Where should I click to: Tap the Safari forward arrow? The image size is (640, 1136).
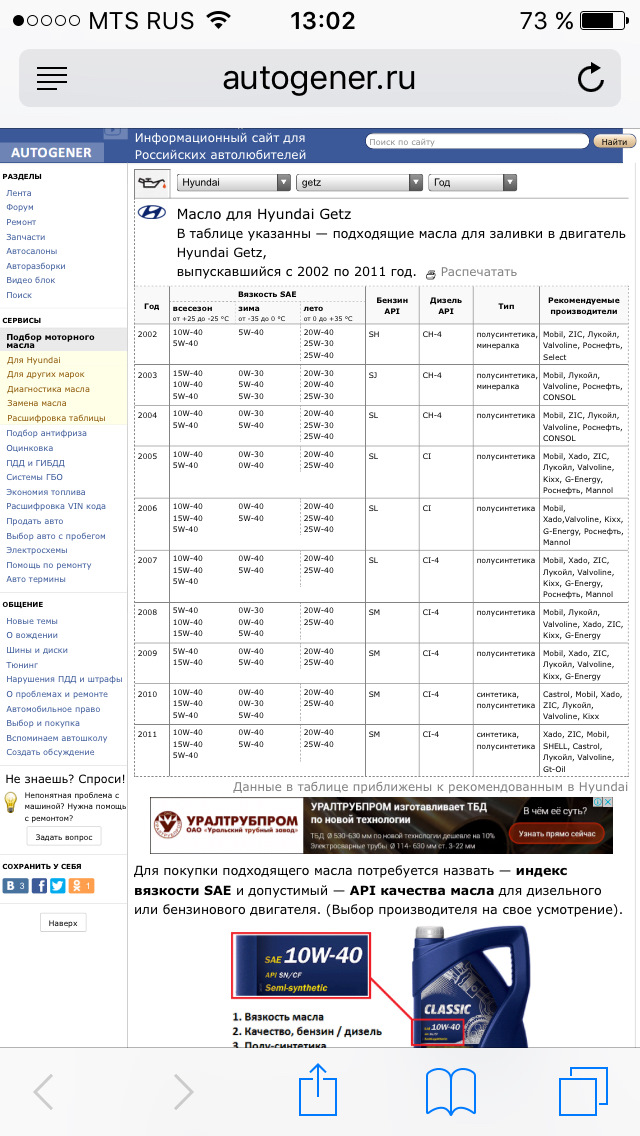pyautogui.click(x=183, y=1092)
